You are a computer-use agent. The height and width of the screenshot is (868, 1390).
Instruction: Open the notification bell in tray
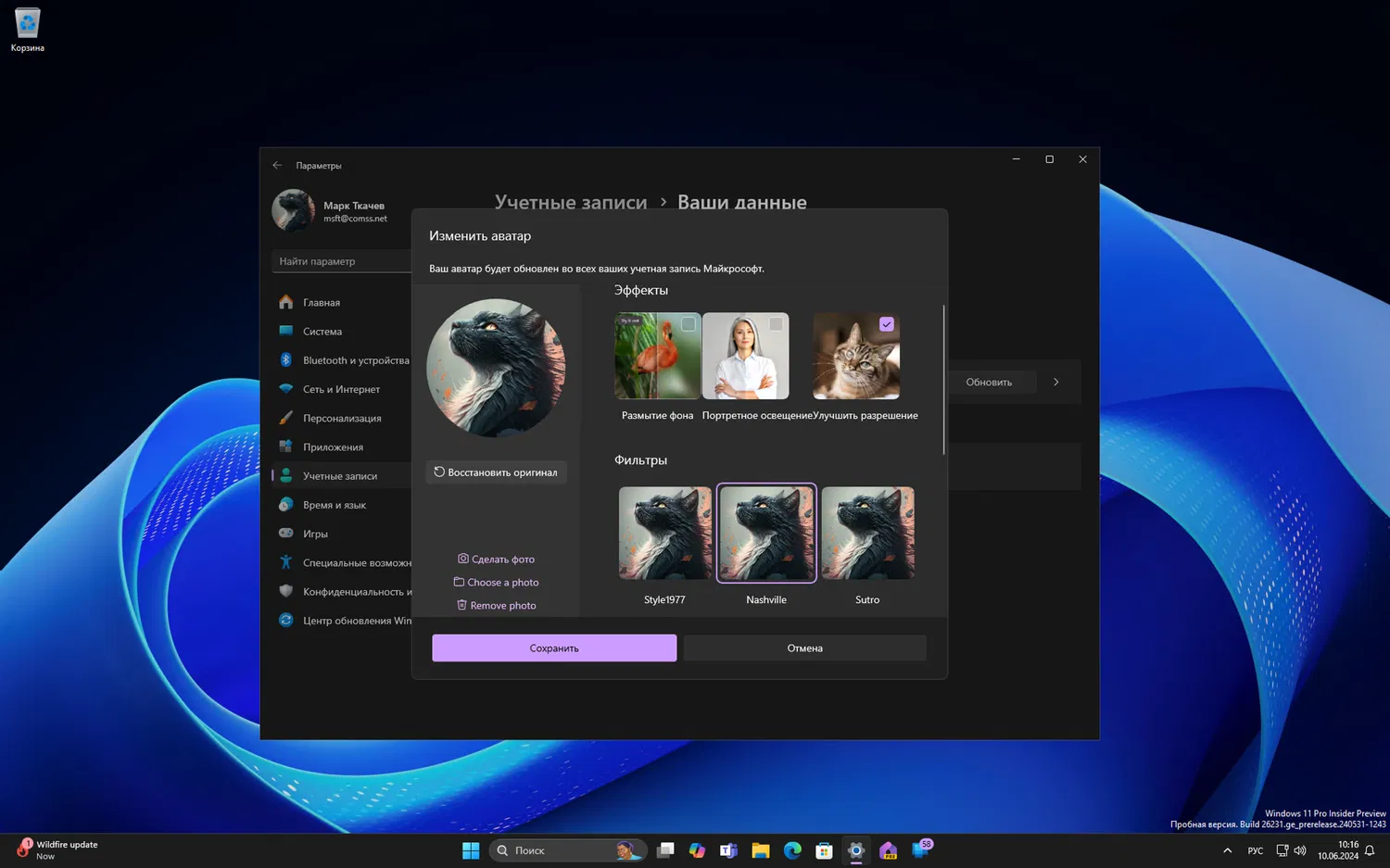point(1370,850)
